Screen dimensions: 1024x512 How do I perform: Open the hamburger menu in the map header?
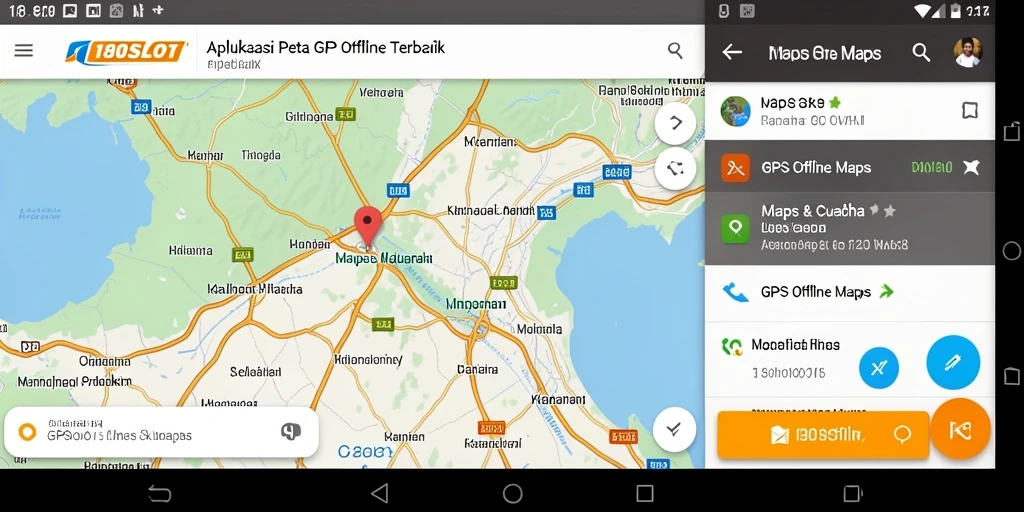[x=24, y=50]
